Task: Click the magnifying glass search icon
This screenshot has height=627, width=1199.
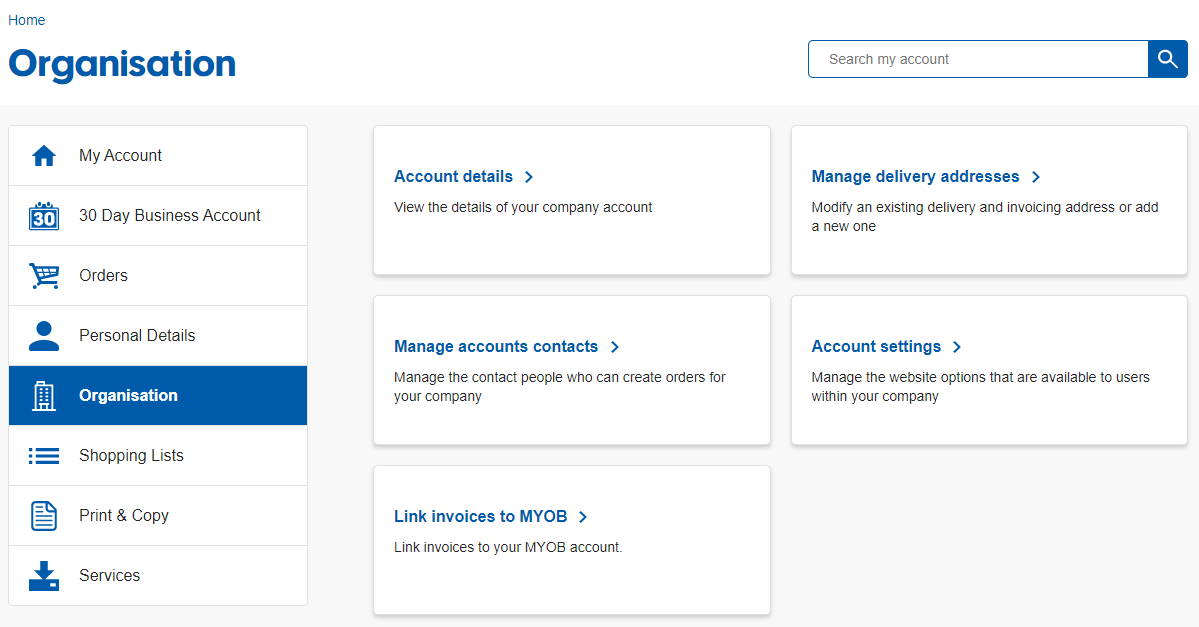Action: point(1167,59)
